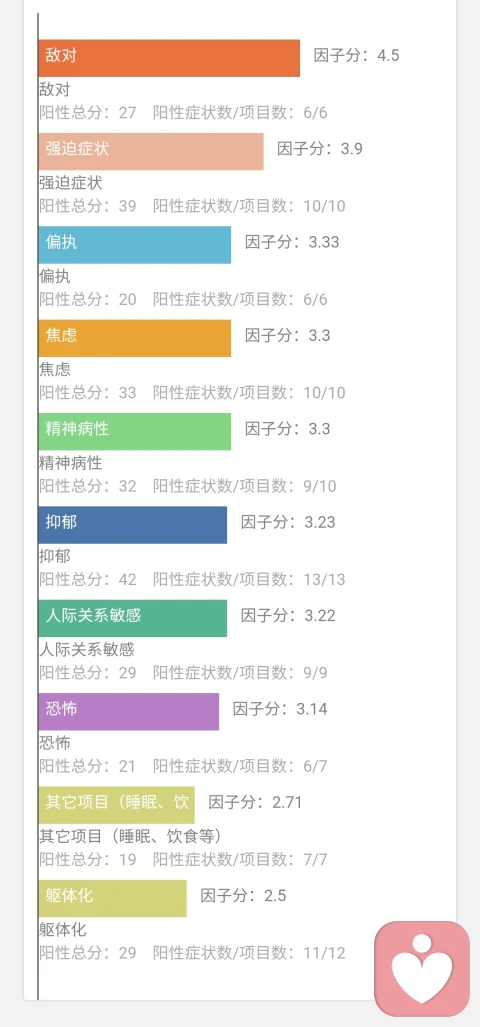
Task: Tap the 因子分：2.5 score label
Action: pyautogui.click(x=243, y=895)
